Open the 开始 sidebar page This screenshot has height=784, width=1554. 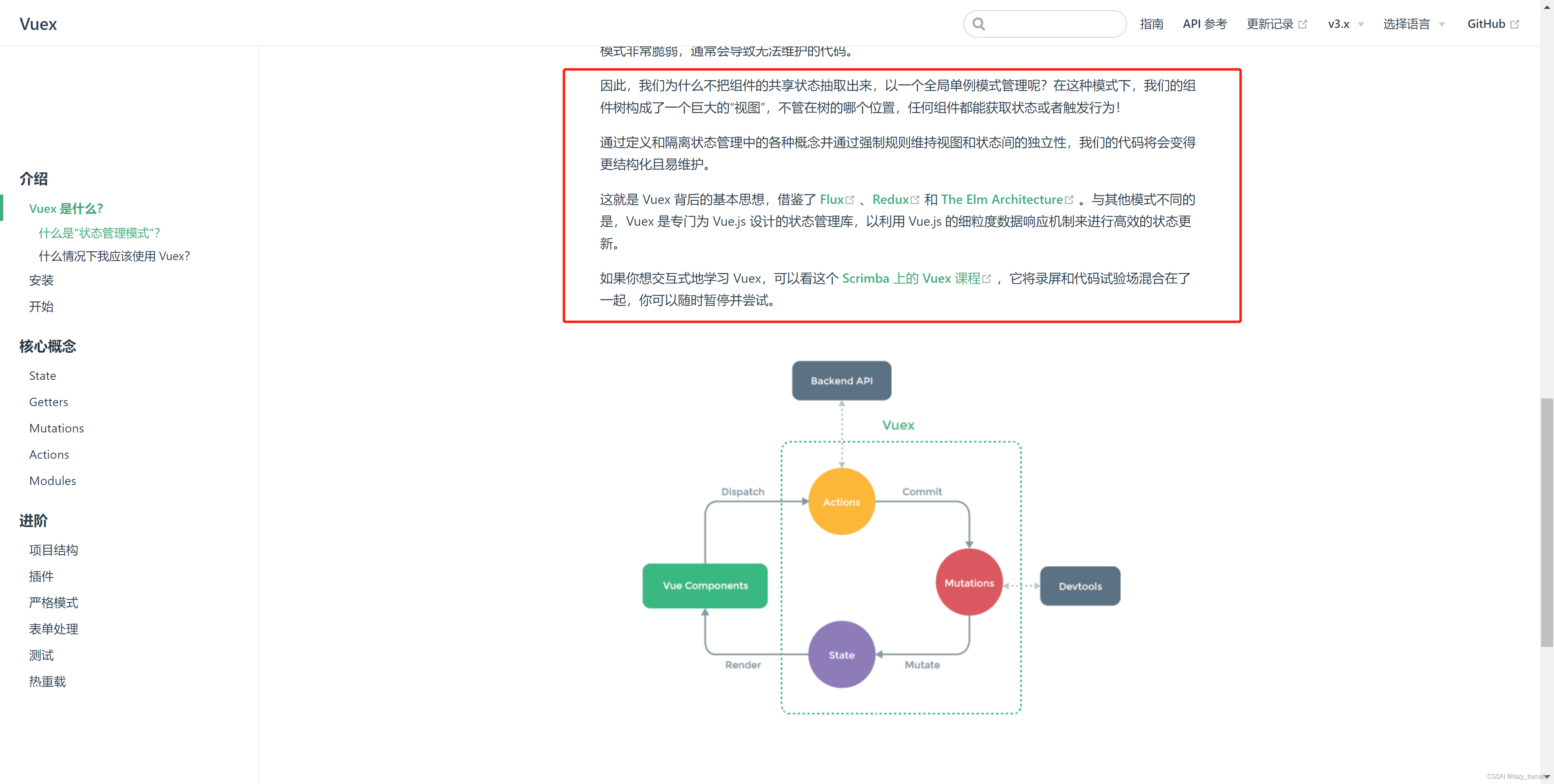(x=41, y=306)
